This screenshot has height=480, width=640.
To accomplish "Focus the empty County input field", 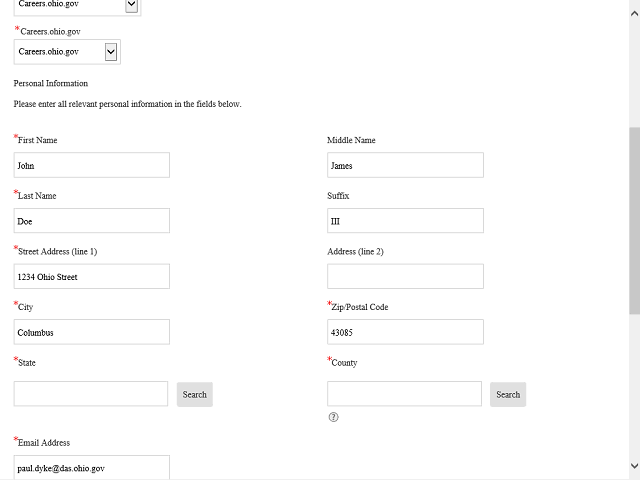I will coord(404,394).
